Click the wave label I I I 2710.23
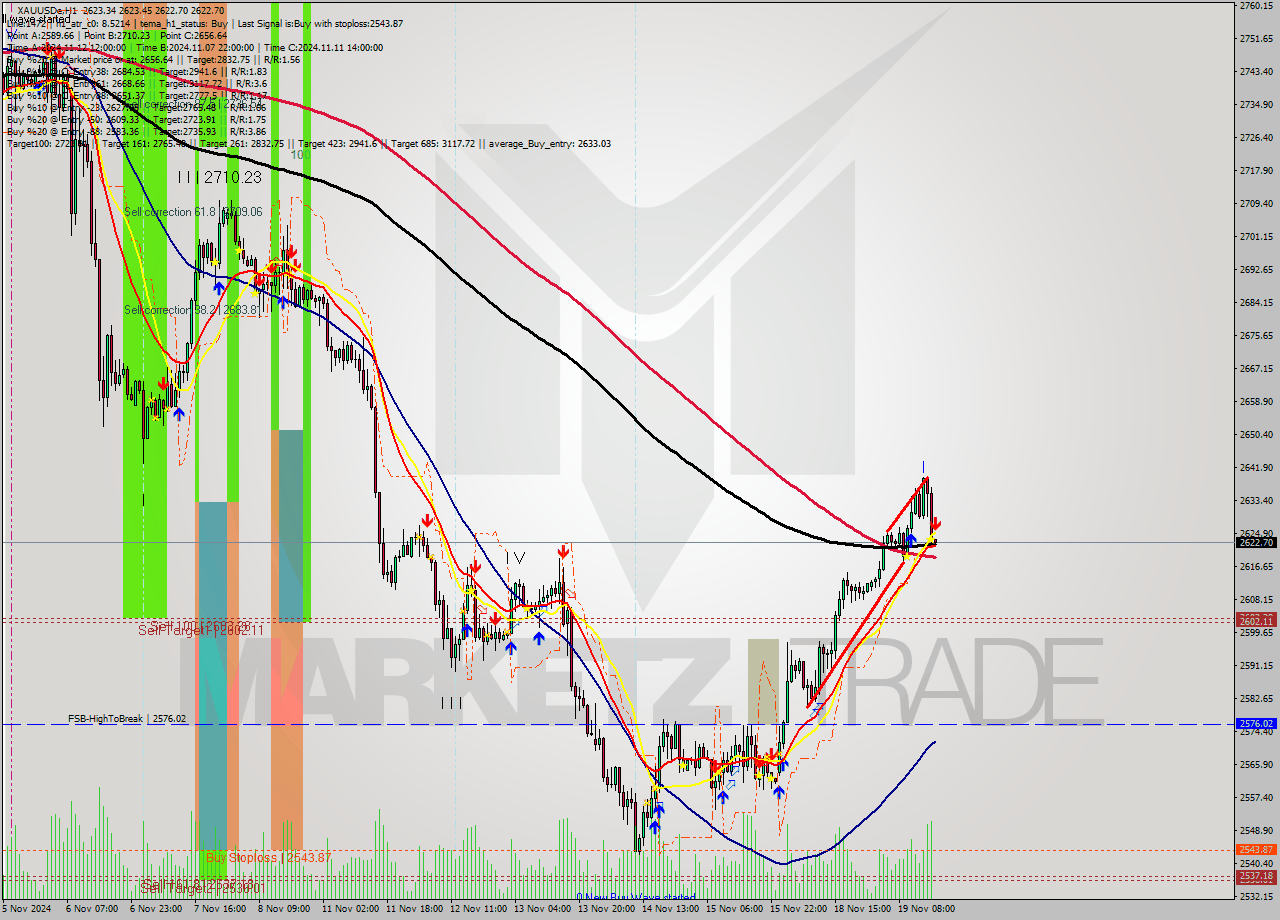Image resolution: width=1280 pixels, height=920 pixels. (219, 177)
